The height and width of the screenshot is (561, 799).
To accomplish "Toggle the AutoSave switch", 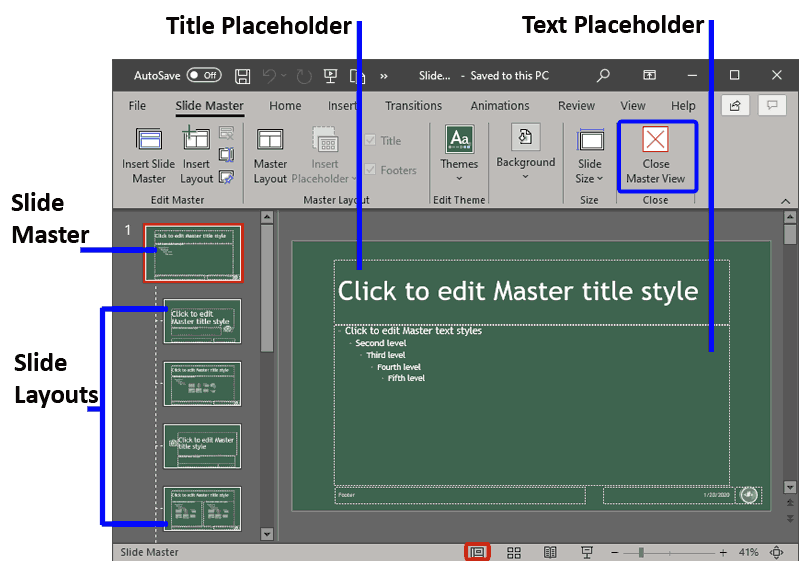I will pos(204,76).
